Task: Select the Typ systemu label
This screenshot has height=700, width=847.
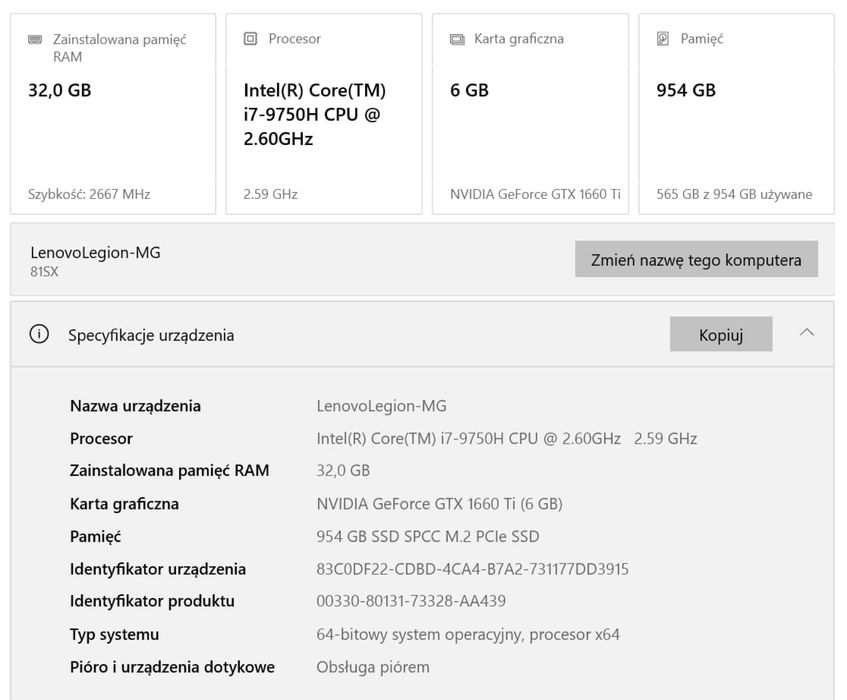Action: pos(115,634)
